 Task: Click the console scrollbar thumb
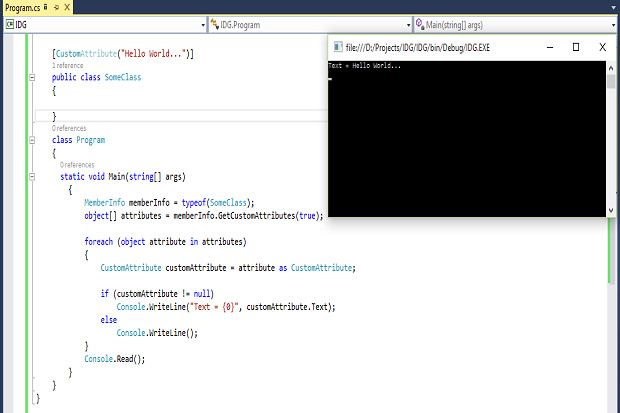611,81
